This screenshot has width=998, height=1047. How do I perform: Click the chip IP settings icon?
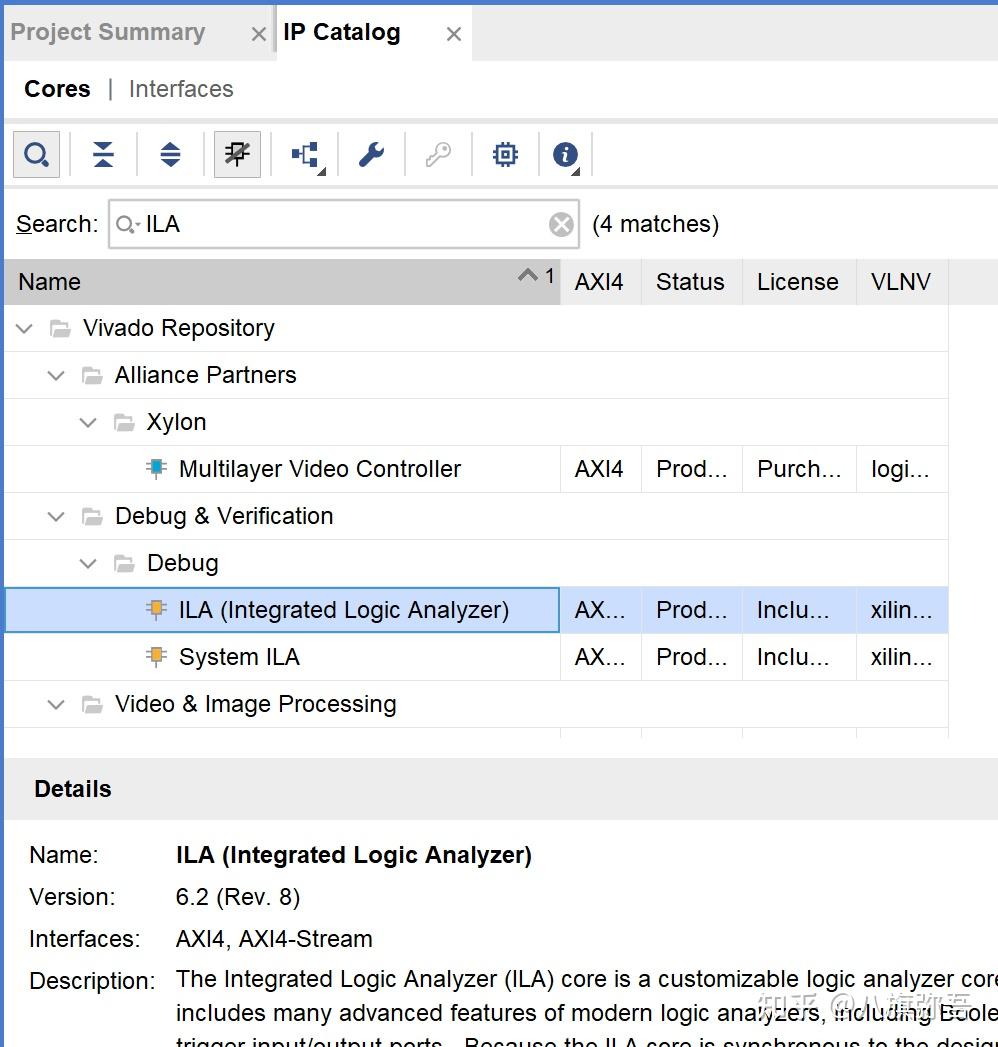click(505, 155)
